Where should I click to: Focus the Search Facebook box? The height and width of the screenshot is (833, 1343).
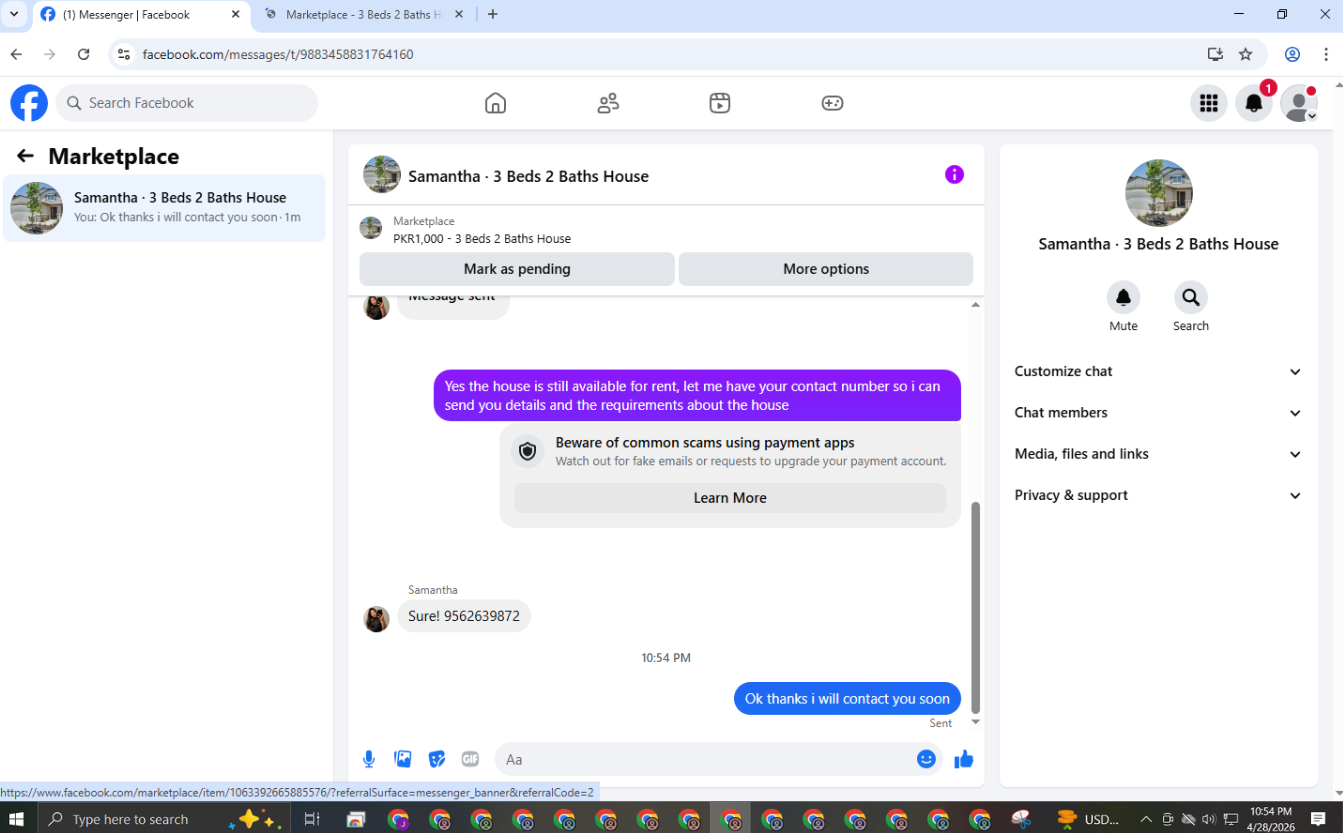click(x=187, y=103)
